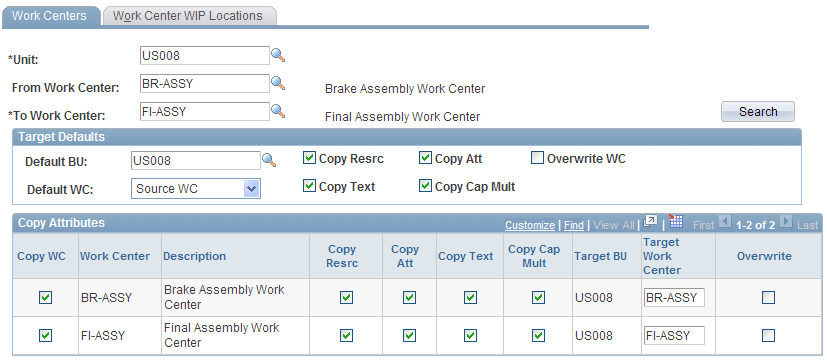The image size is (827, 363).
Task: Sort by Copy Cap Mult column header
Action: coord(534,256)
